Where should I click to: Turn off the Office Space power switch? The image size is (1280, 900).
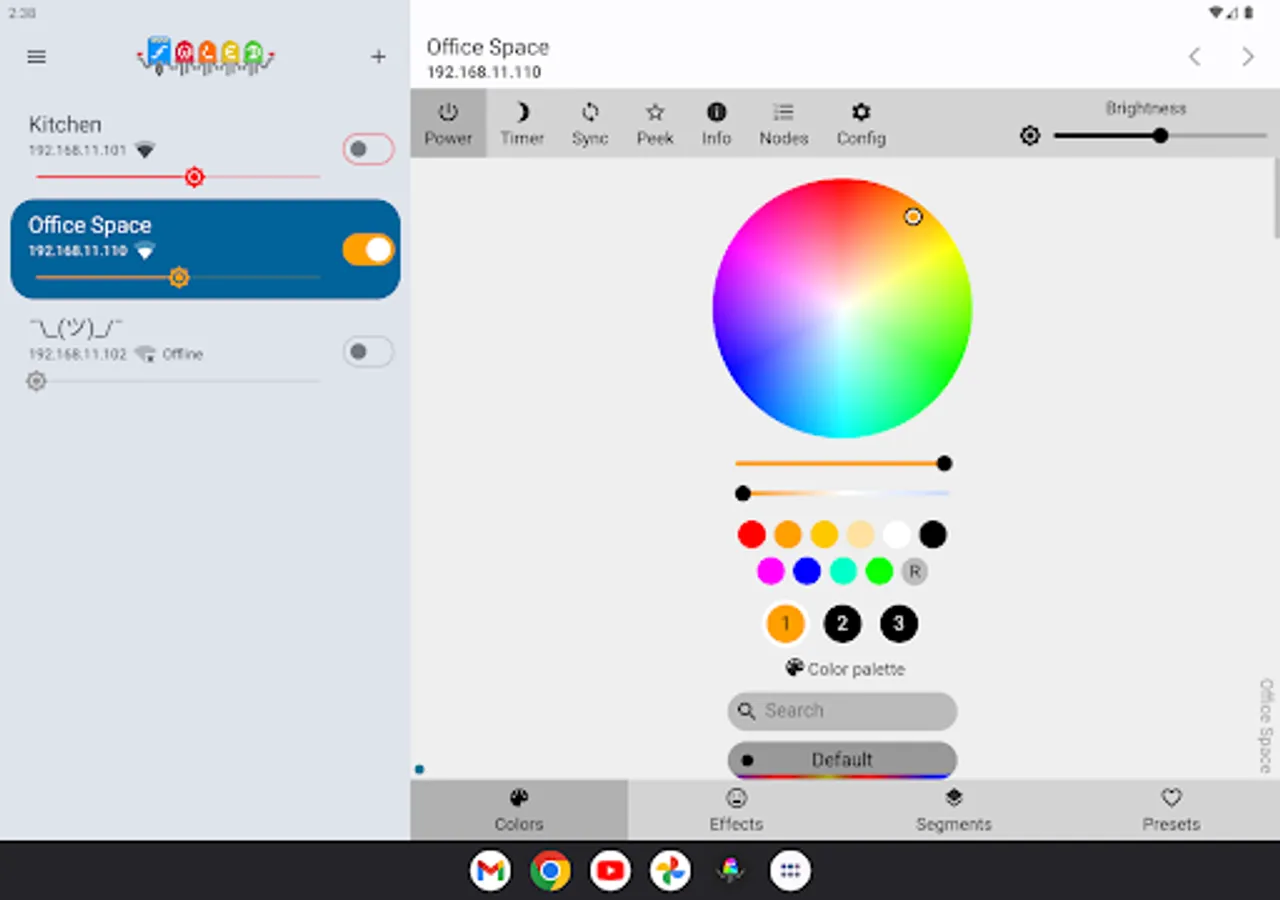pos(368,250)
